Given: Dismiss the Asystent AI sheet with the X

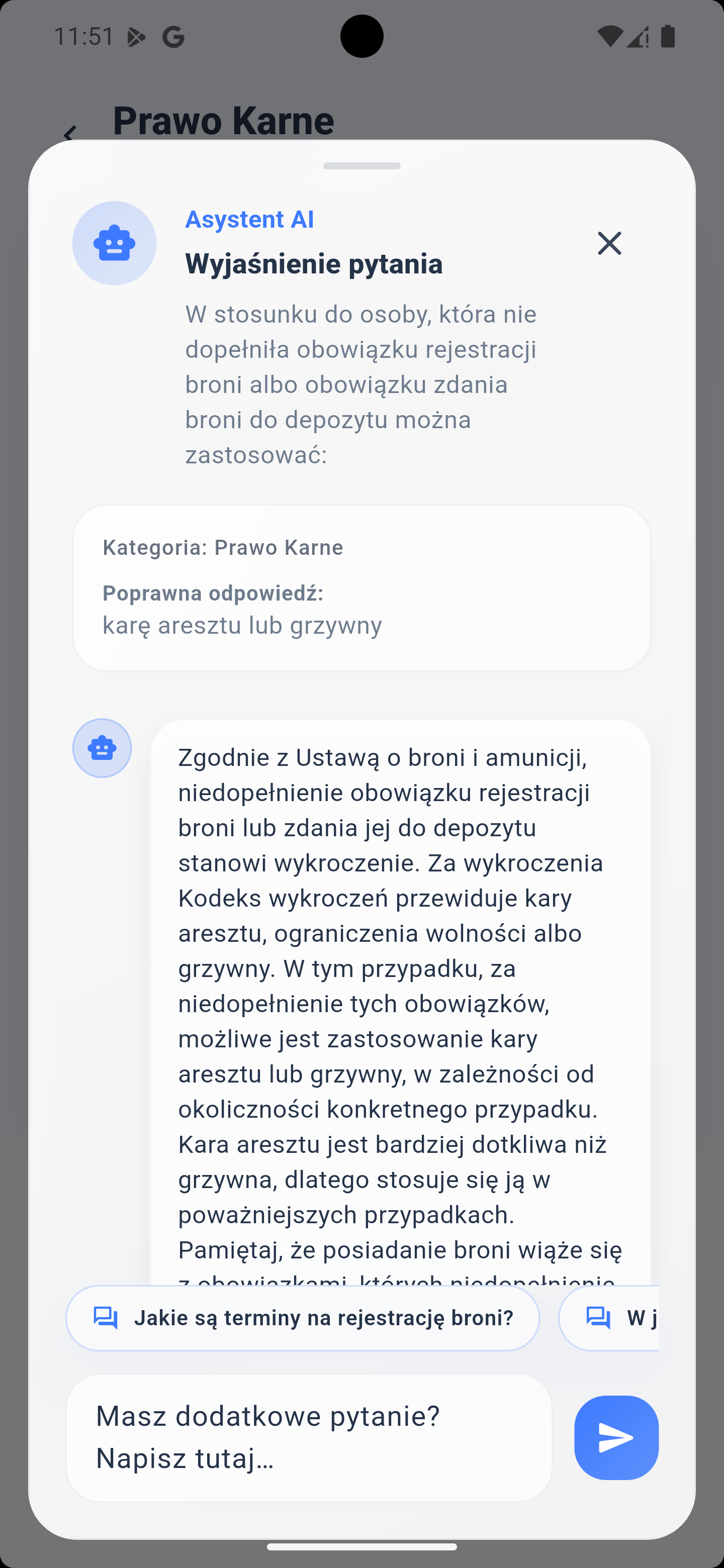Looking at the screenshot, I should (x=609, y=243).
